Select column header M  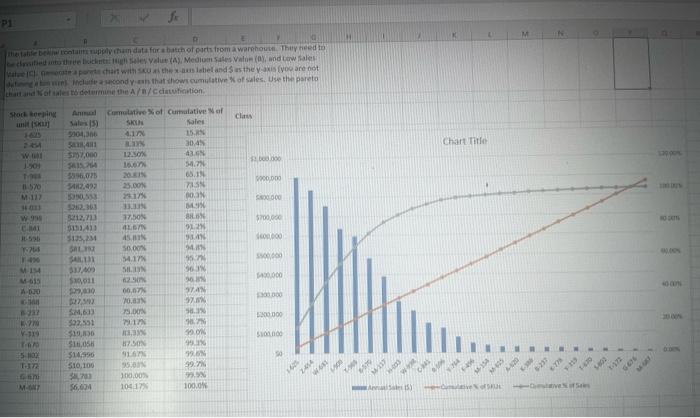coord(525,33)
